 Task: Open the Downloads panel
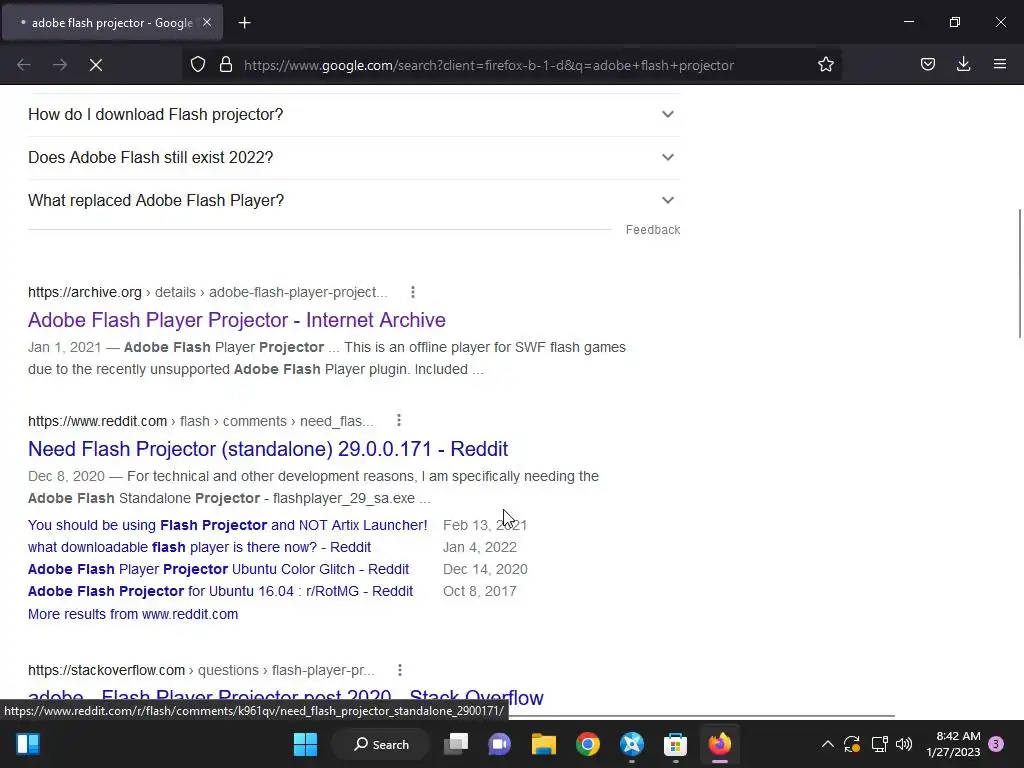point(963,65)
